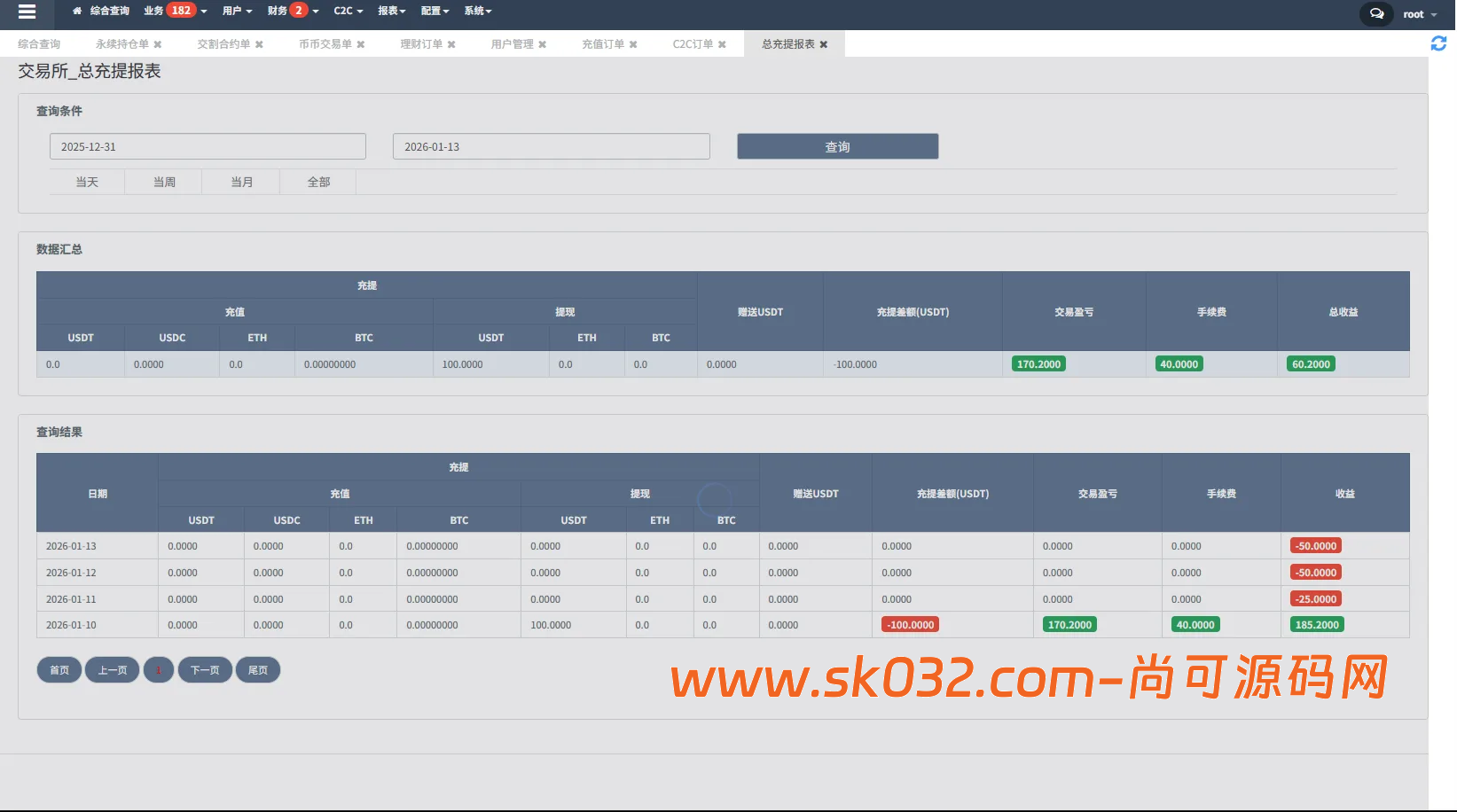The width and height of the screenshot is (1457, 812).
Task: Switch to the C2C订单 tab
Action: (692, 43)
